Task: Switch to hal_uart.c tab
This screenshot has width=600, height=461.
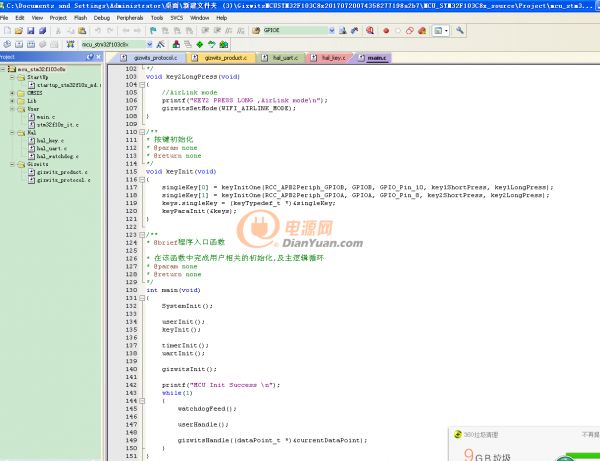Action: point(281,58)
